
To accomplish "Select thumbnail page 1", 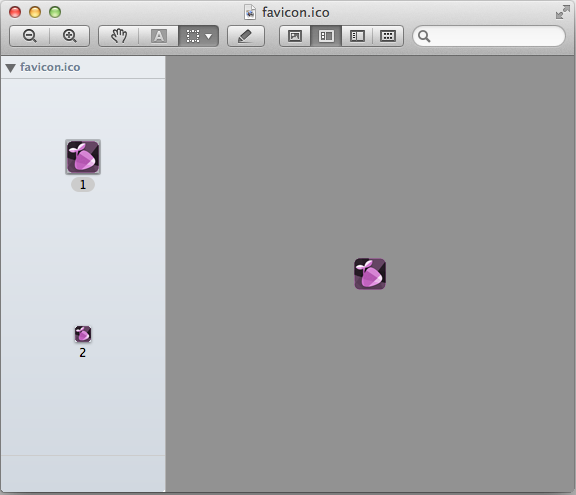I will (83, 157).
